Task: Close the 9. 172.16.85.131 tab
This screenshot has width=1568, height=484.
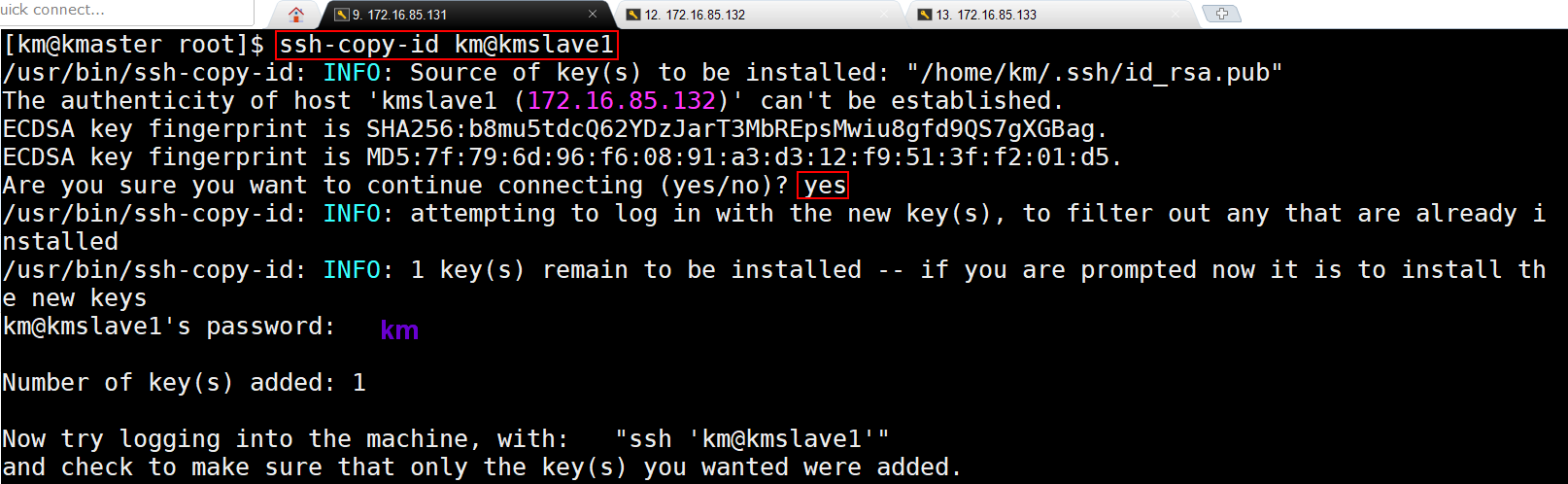Action: [593, 14]
